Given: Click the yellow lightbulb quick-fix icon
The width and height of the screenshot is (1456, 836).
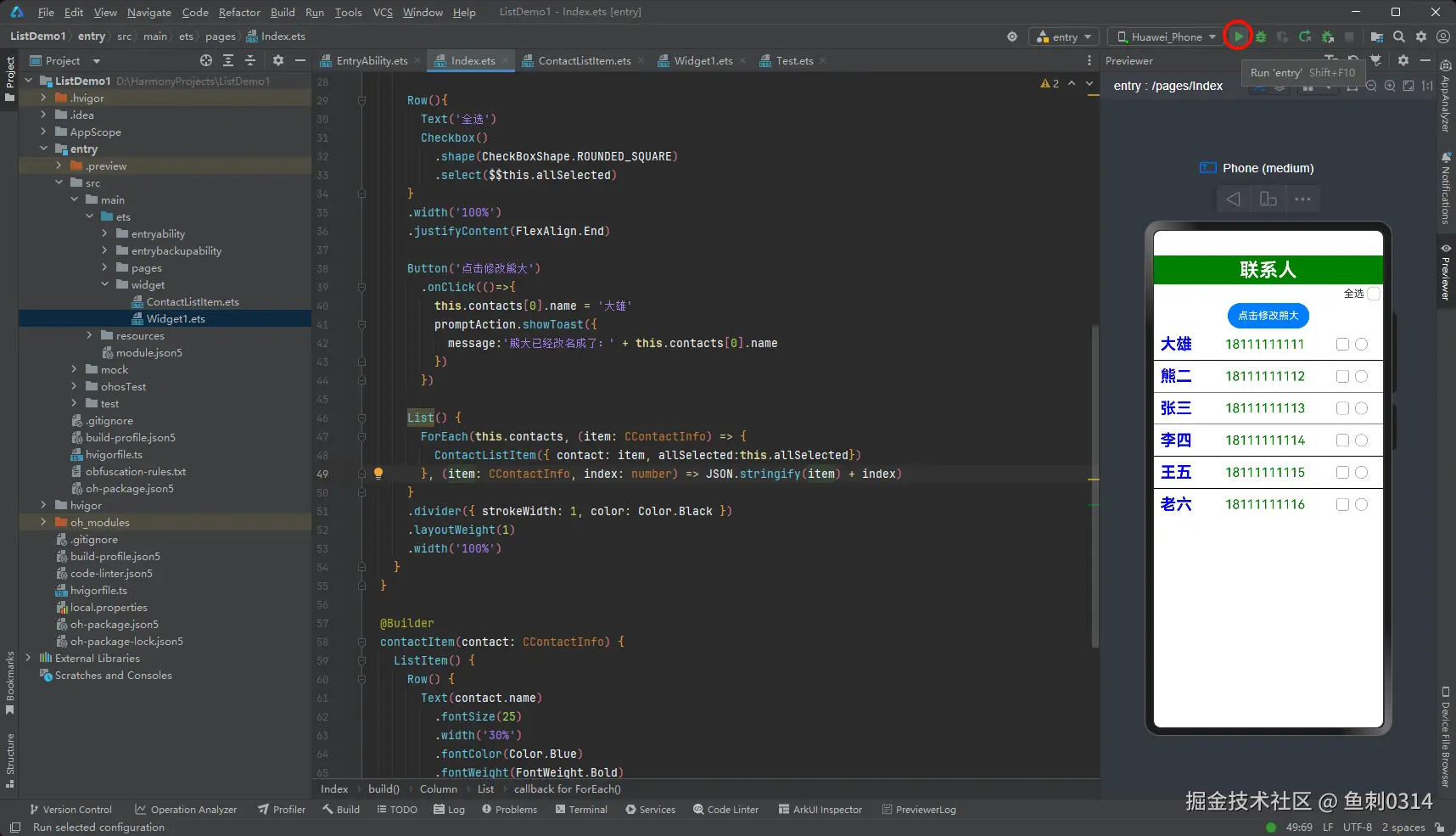Looking at the screenshot, I should [378, 474].
